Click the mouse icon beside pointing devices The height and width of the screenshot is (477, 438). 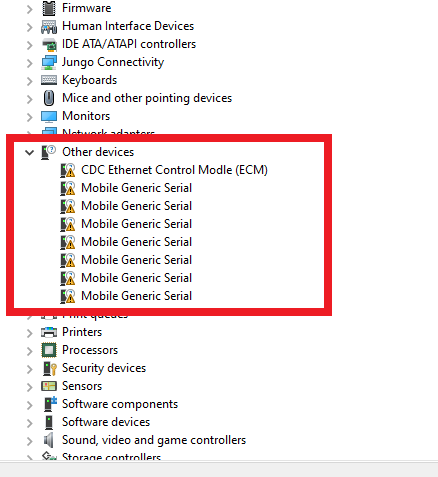tap(49, 98)
